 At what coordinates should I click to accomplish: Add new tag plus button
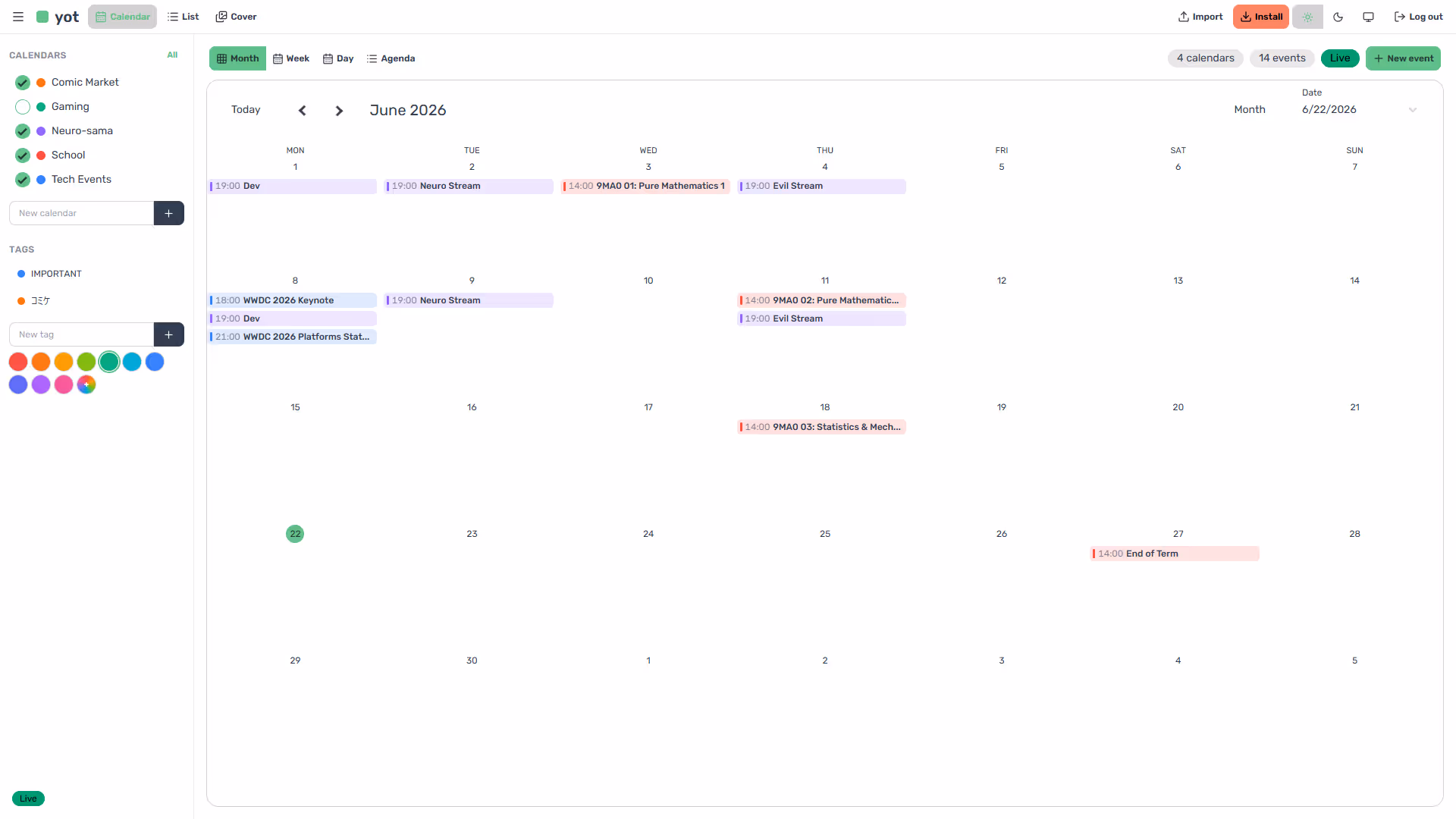169,334
